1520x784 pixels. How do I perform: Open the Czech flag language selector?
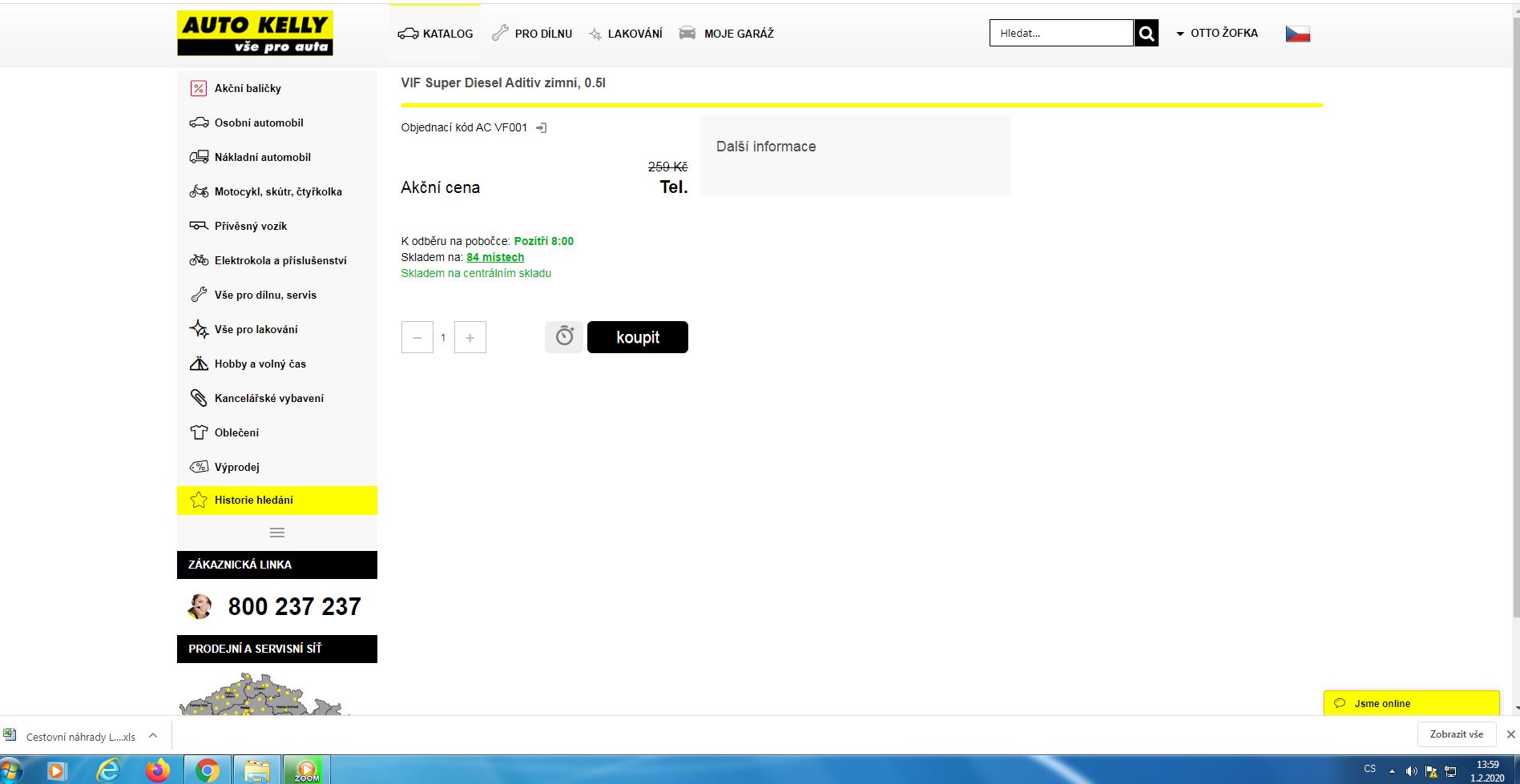pos(1297,34)
